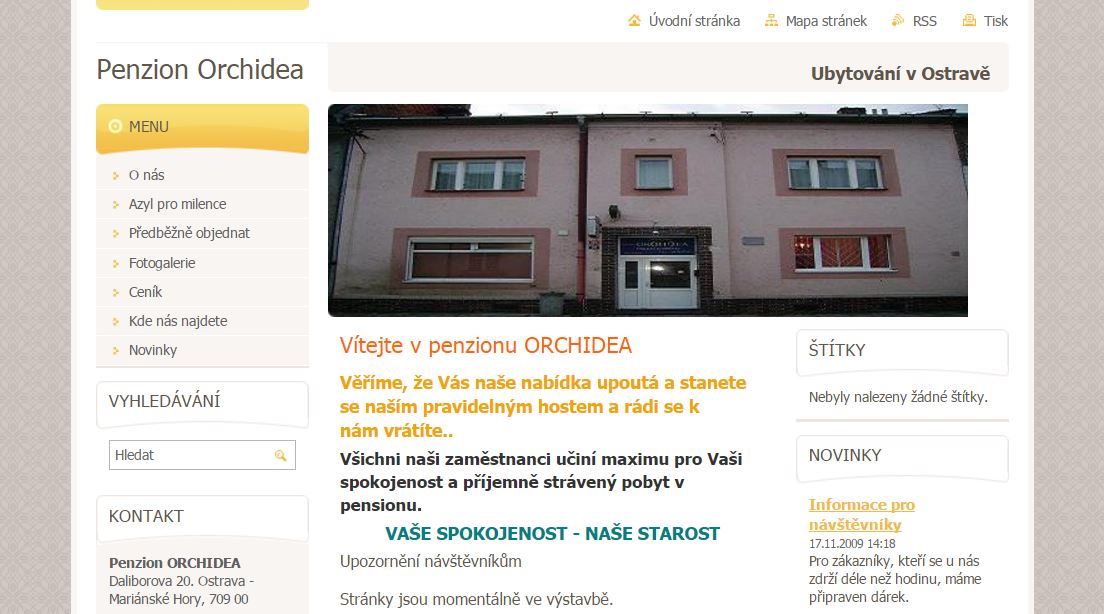Click the home icon beside Úvodní stránka
Image resolution: width=1104 pixels, height=614 pixels.
pos(634,20)
